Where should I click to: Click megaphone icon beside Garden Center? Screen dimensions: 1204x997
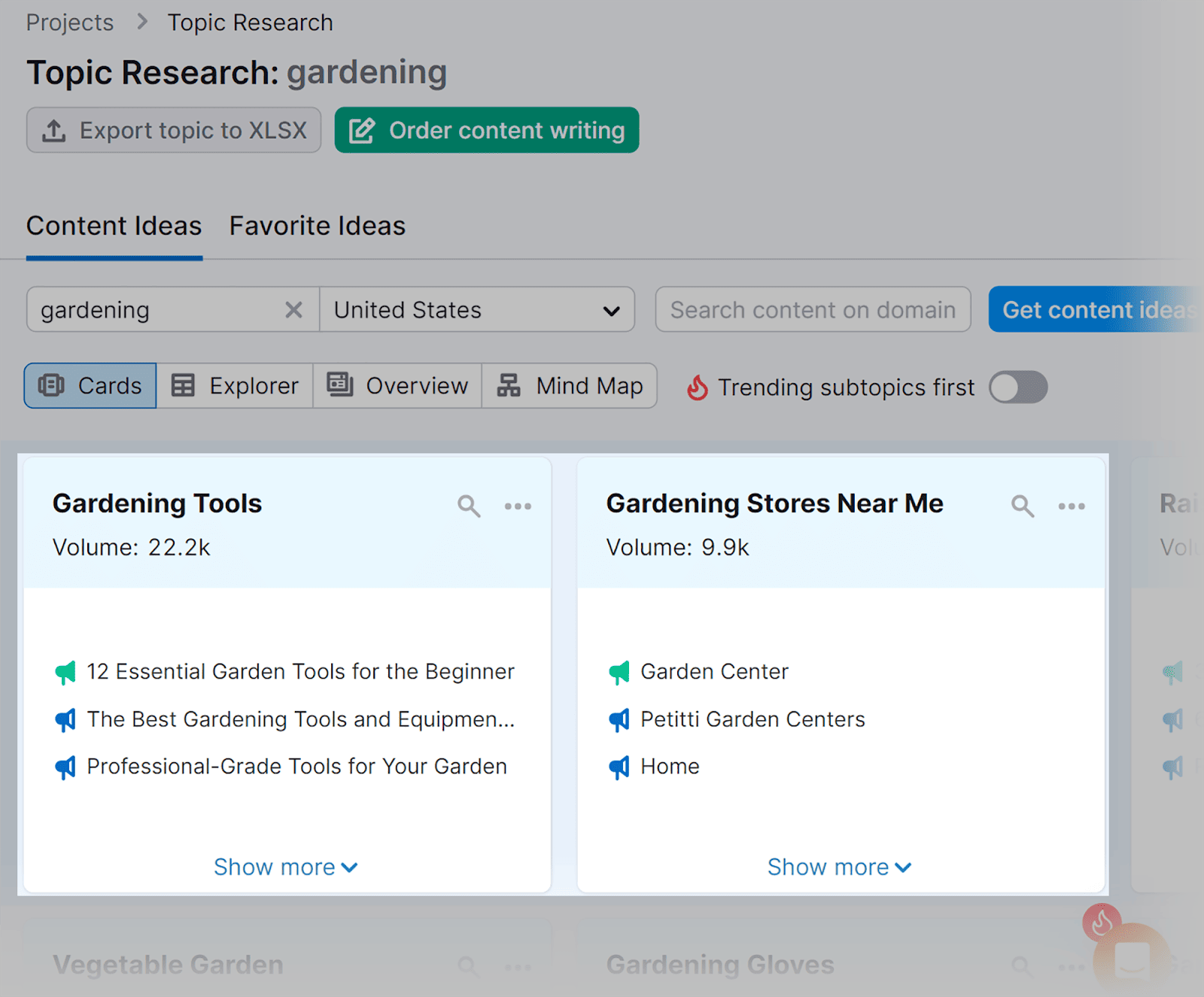coord(619,672)
